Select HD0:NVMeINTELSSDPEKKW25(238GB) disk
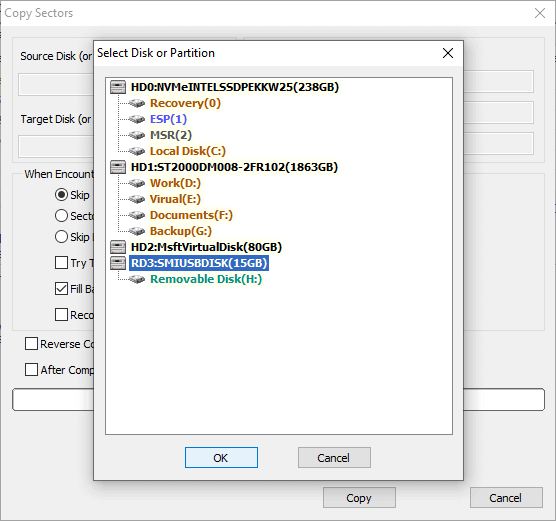The height and width of the screenshot is (521, 556). [235, 87]
